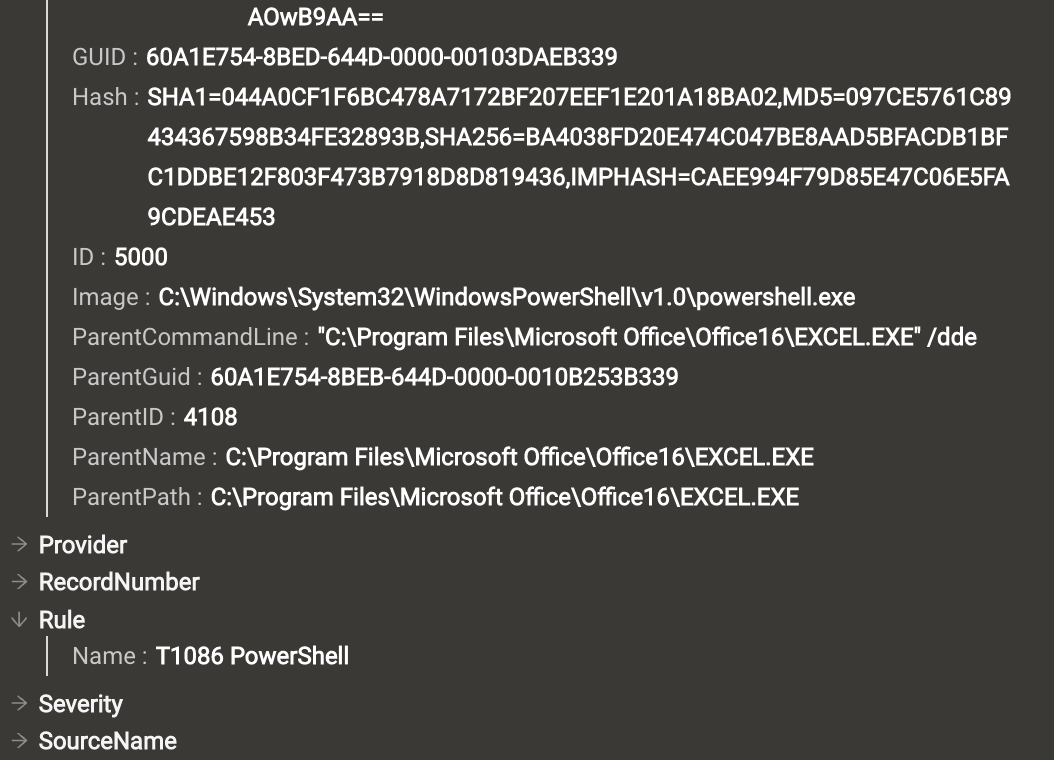The image size is (1054, 760).
Task: Select the RecordNumber tree label
Action: pos(119,582)
